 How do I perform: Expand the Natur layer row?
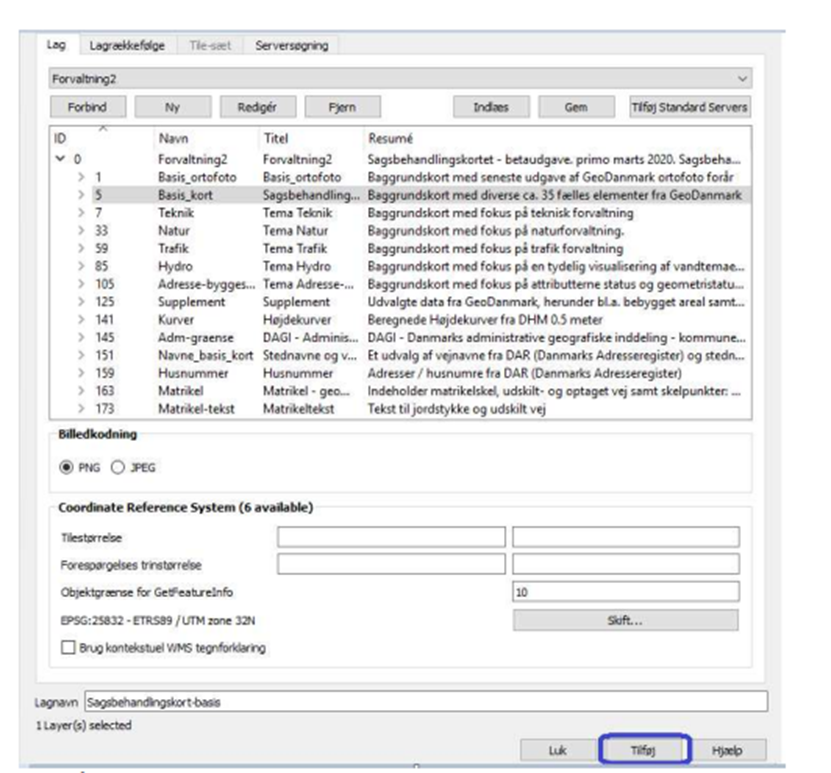click(81, 230)
